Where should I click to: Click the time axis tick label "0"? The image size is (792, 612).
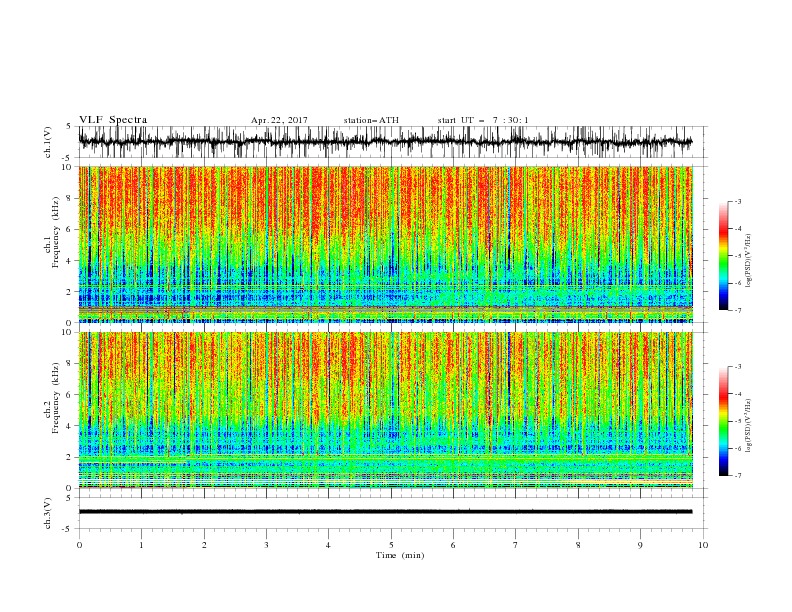click(79, 545)
